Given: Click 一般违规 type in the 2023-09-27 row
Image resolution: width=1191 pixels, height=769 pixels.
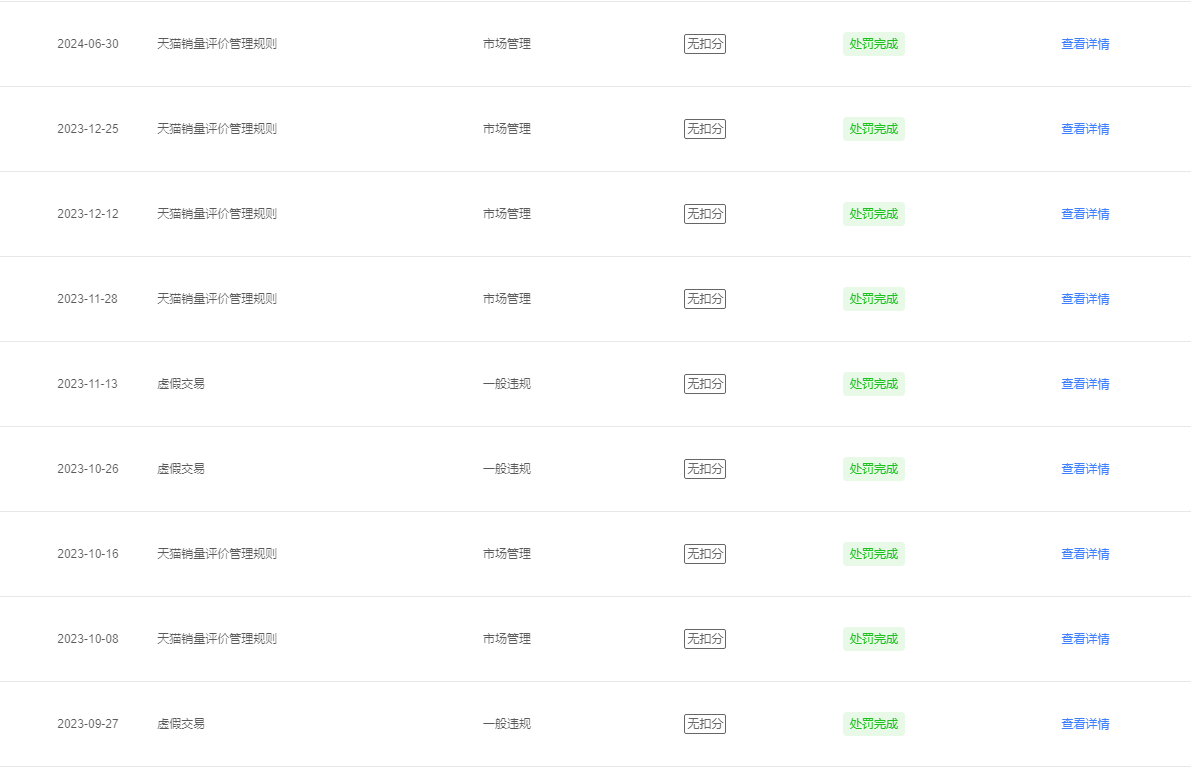Looking at the screenshot, I should [x=507, y=725].
